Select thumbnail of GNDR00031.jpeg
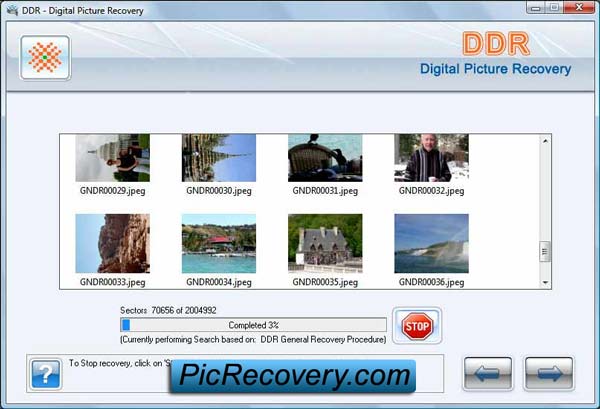600x409 pixels. (x=325, y=158)
